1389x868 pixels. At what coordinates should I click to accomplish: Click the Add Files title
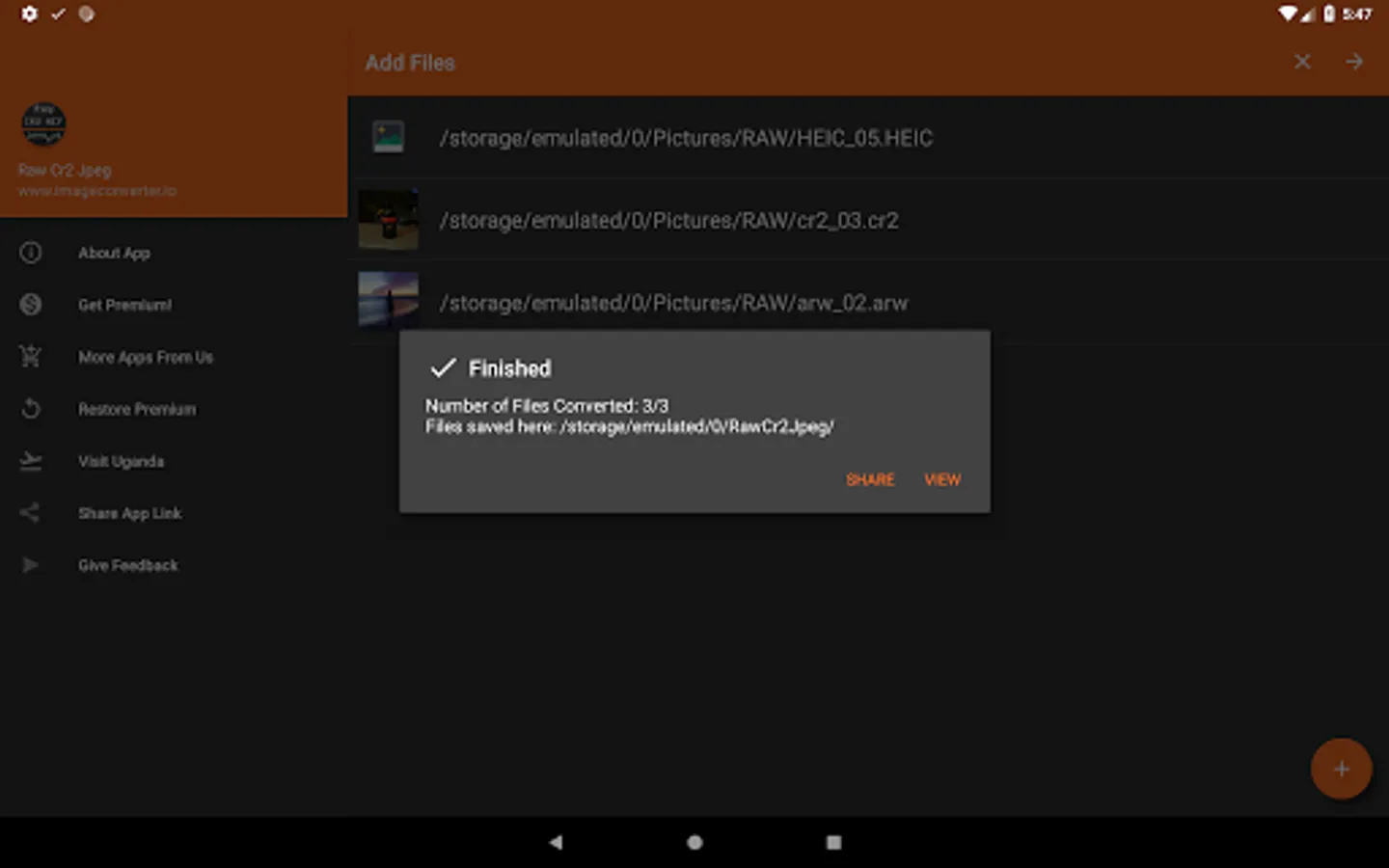click(x=410, y=63)
